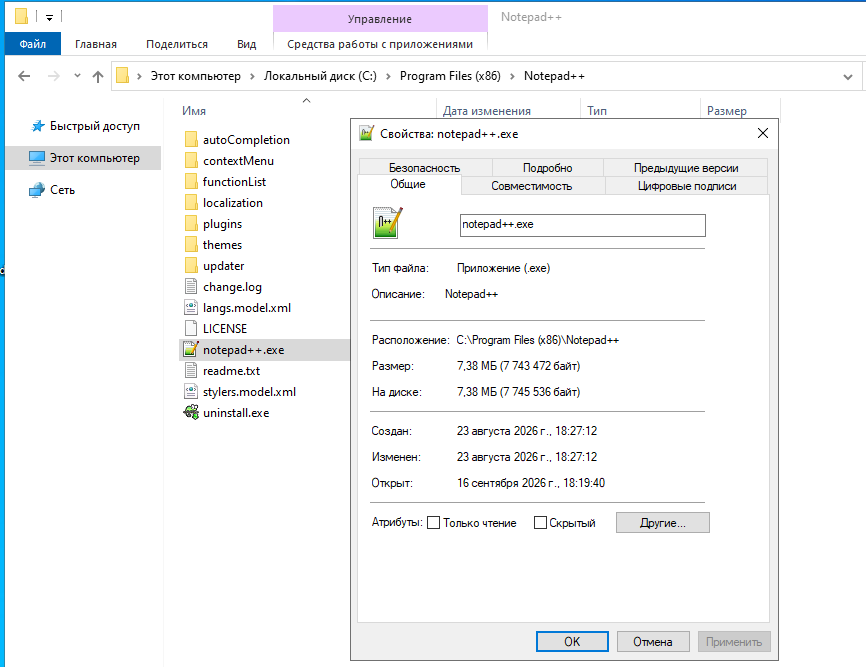Switch to 'Цифровые подписи' tab

point(687,186)
